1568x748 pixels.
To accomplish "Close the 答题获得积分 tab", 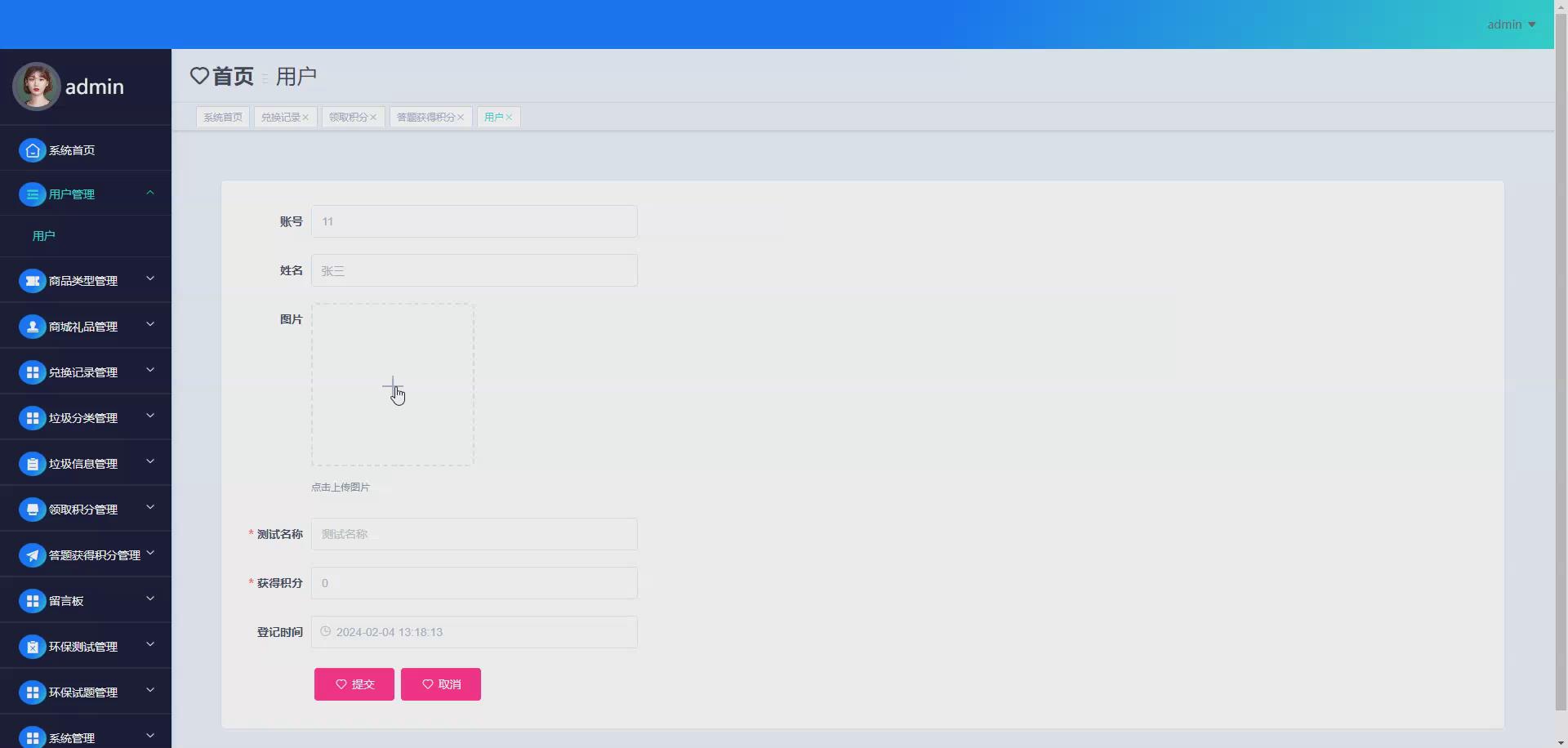I will [461, 118].
